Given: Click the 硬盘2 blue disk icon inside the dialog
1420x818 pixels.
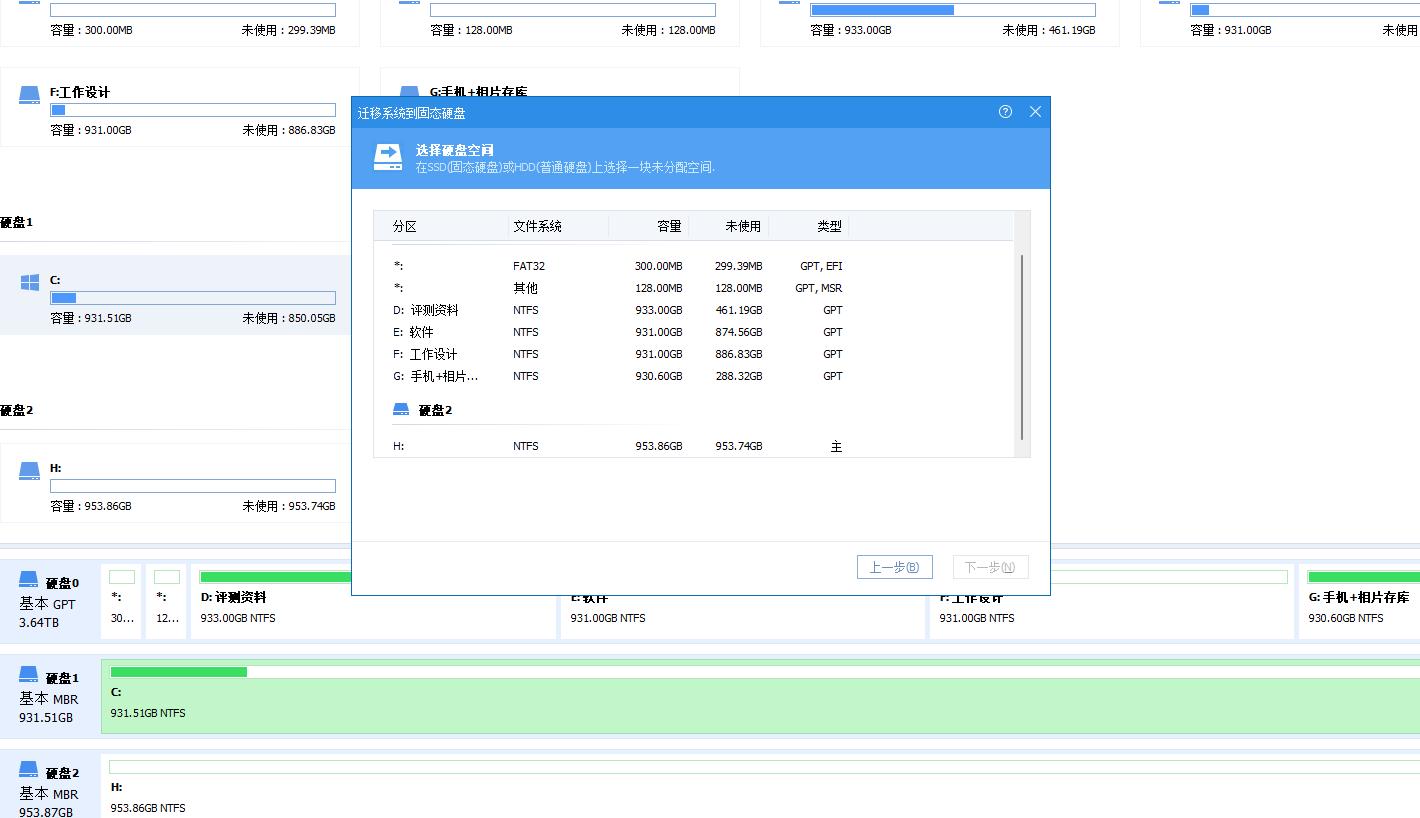Looking at the screenshot, I should [400, 408].
